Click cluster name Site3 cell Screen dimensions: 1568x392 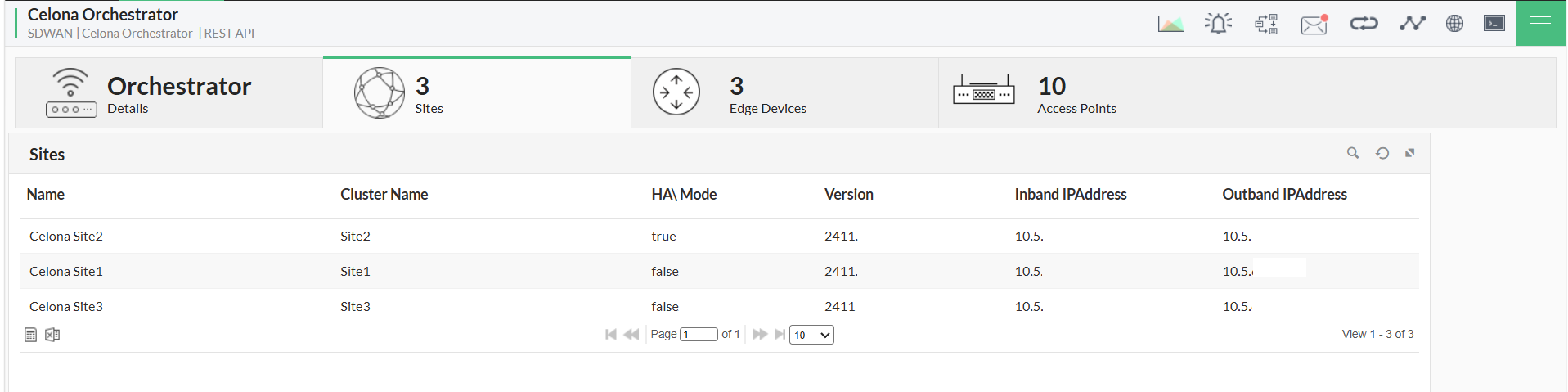356,306
